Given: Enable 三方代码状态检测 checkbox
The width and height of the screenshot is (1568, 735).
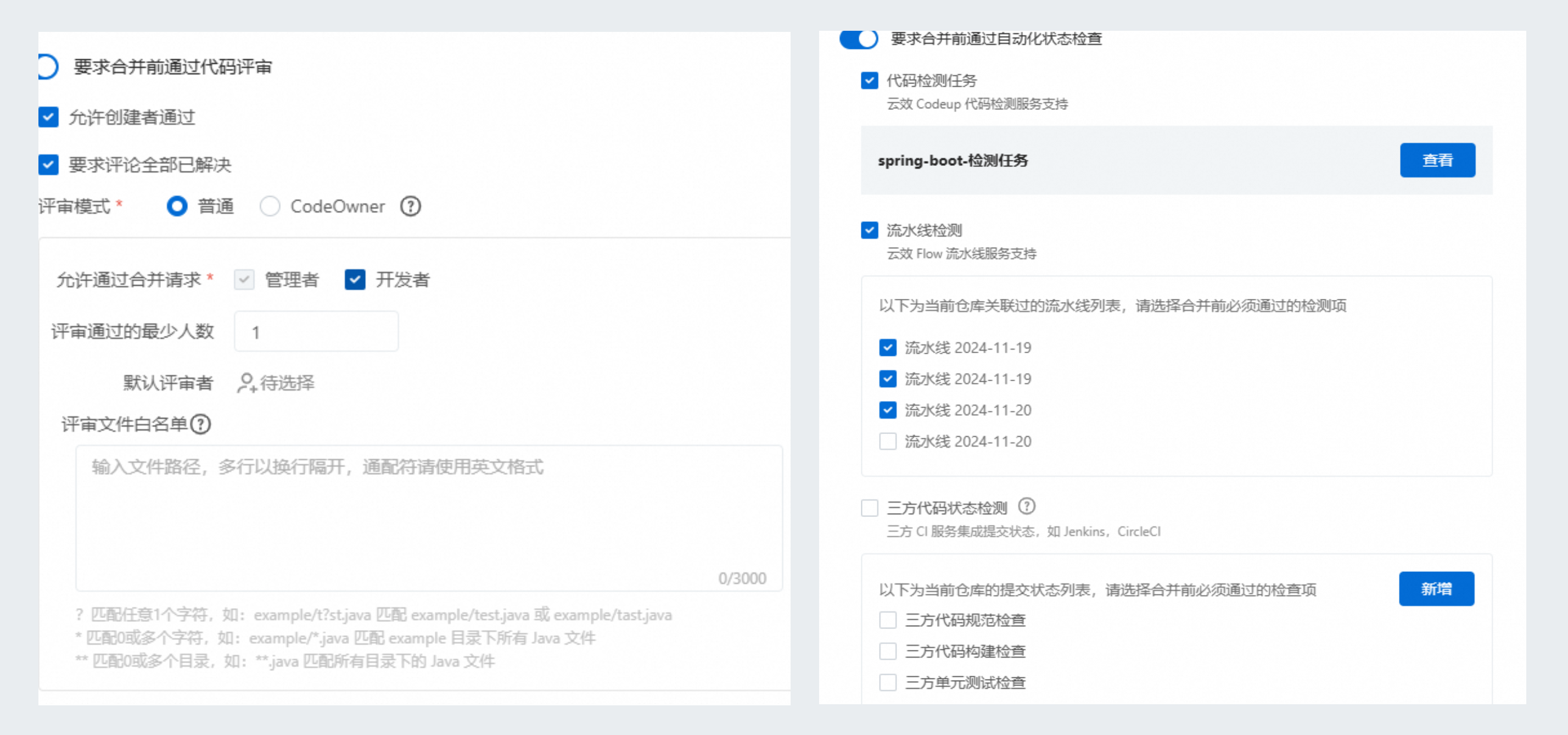Looking at the screenshot, I should pos(869,508).
